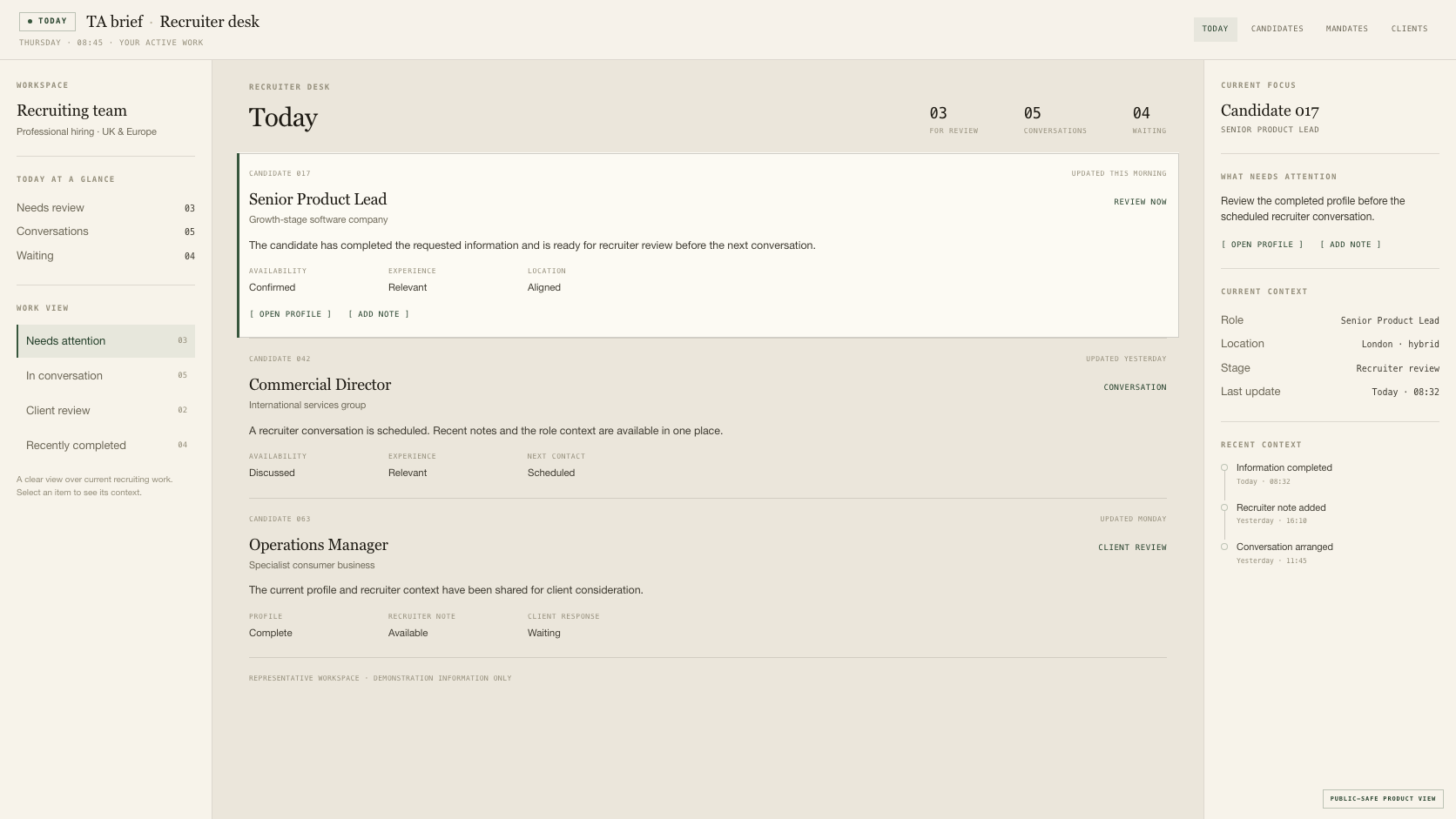Open the Candidates tab in top navigation
Screen dimensions: 1456x819
coord(1277,29)
